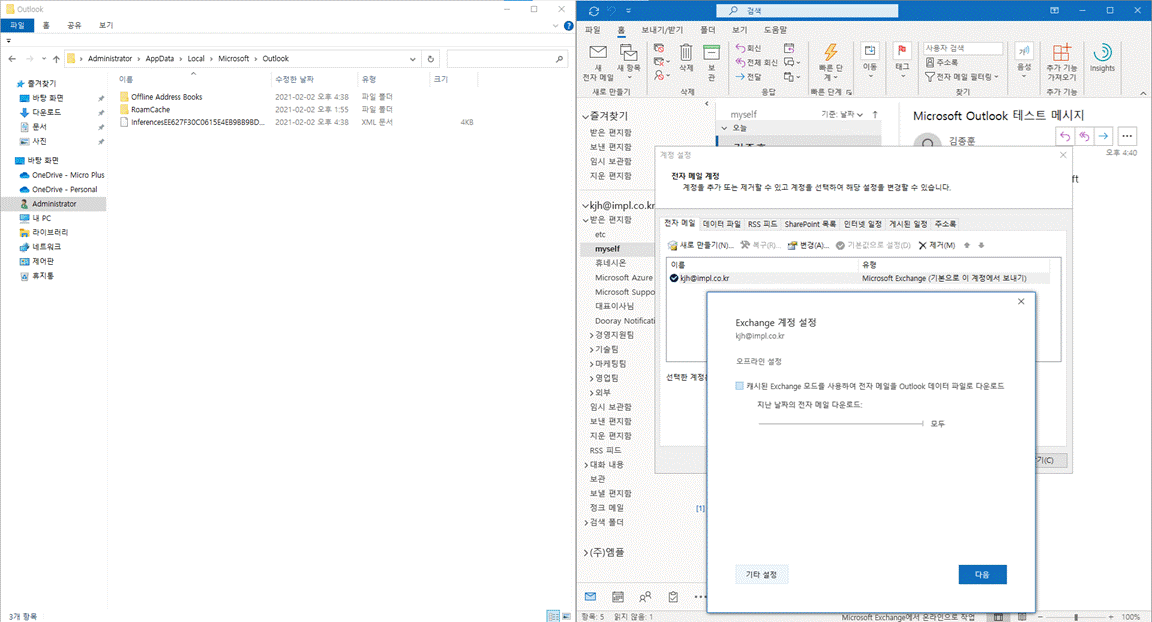Open the Insights ribbon icon

[1102, 57]
